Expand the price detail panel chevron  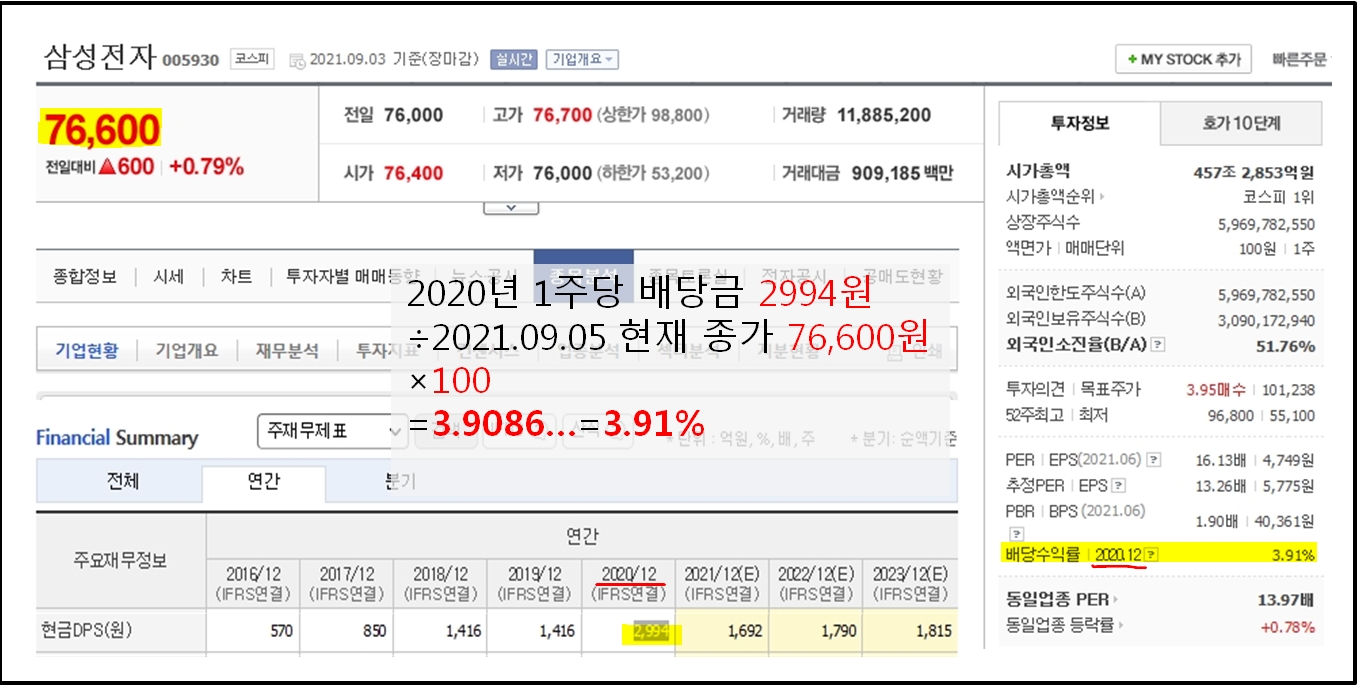click(x=510, y=208)
